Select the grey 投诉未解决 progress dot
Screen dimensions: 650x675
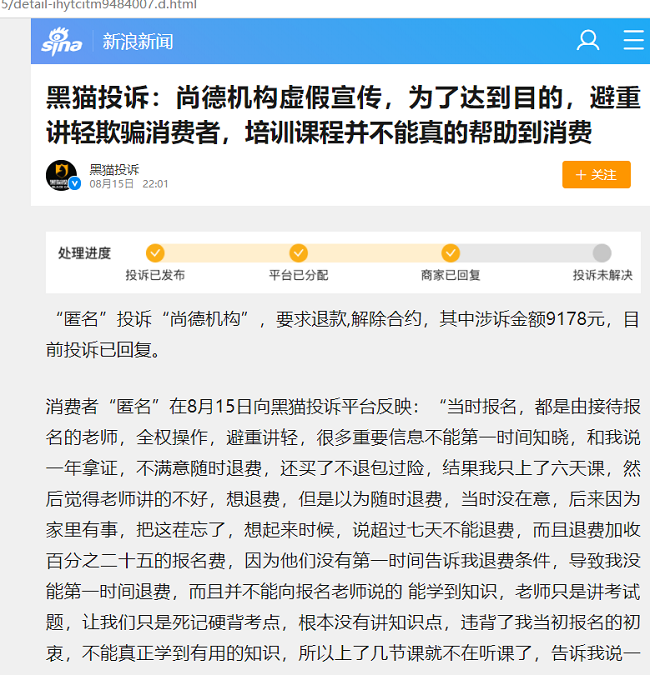[602, 253]
